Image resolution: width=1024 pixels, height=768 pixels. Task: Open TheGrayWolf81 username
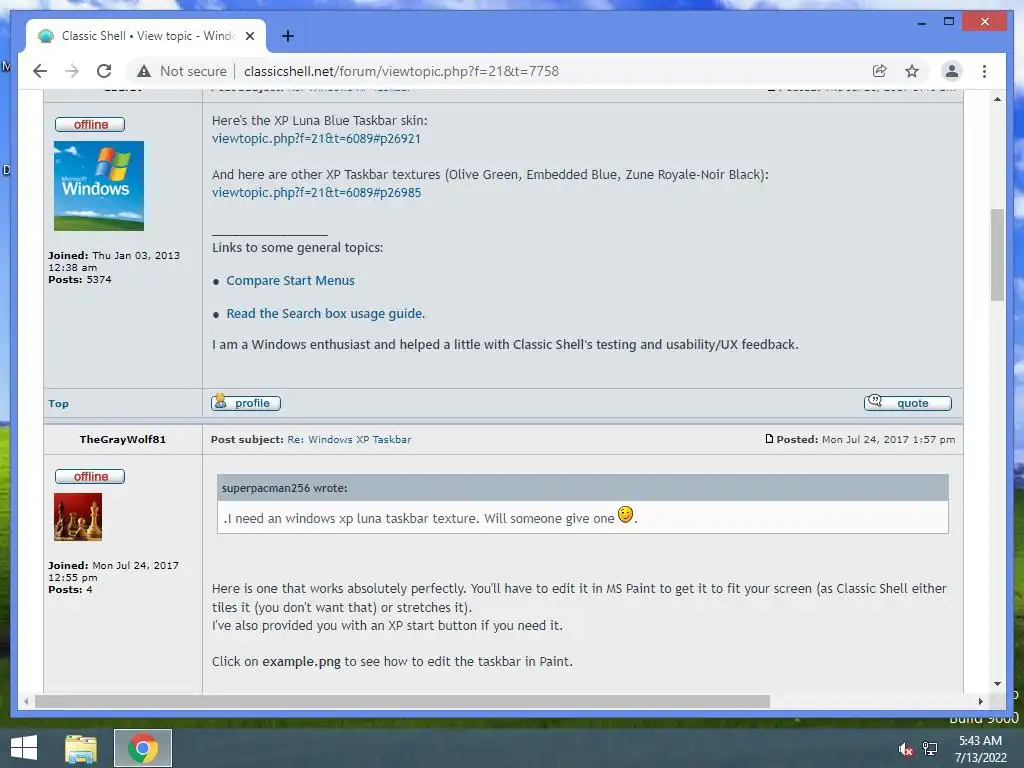pos(123,440)
